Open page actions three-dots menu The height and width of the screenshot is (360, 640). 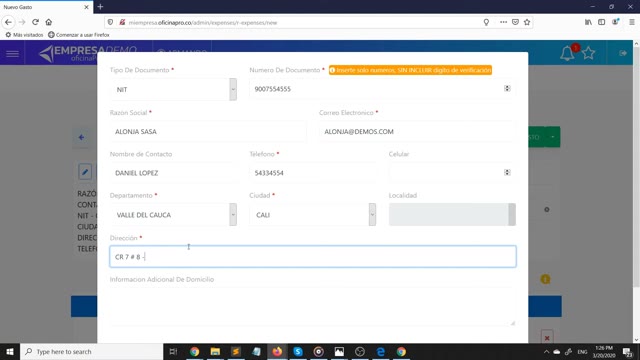point(503,22)
